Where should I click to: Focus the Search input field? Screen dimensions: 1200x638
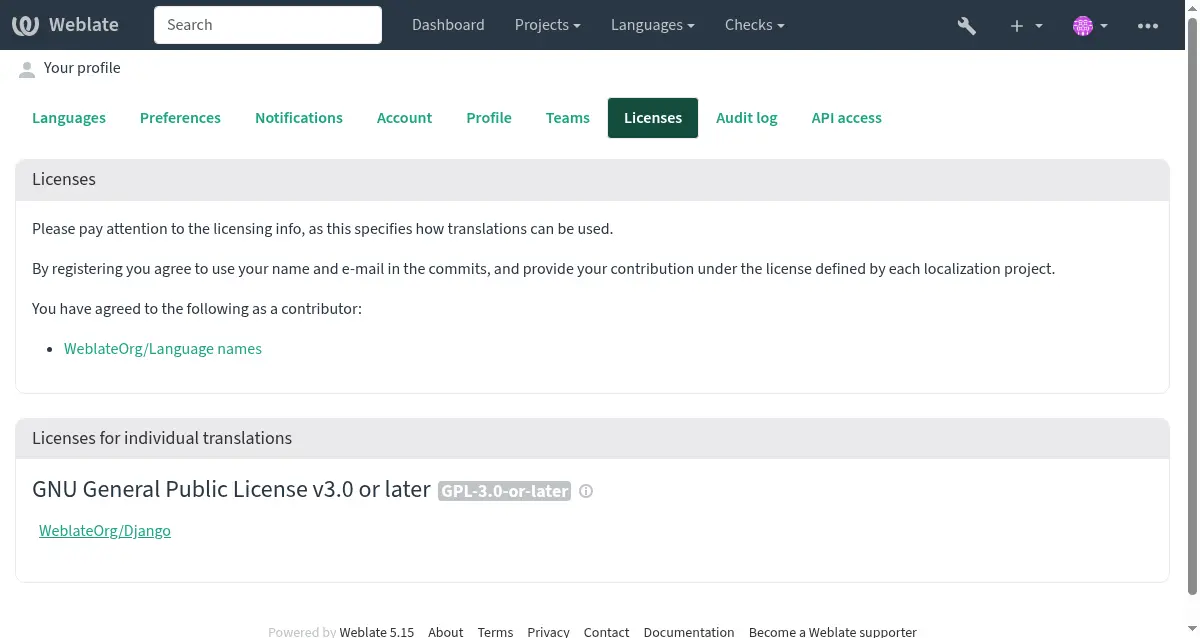point(268,25)
